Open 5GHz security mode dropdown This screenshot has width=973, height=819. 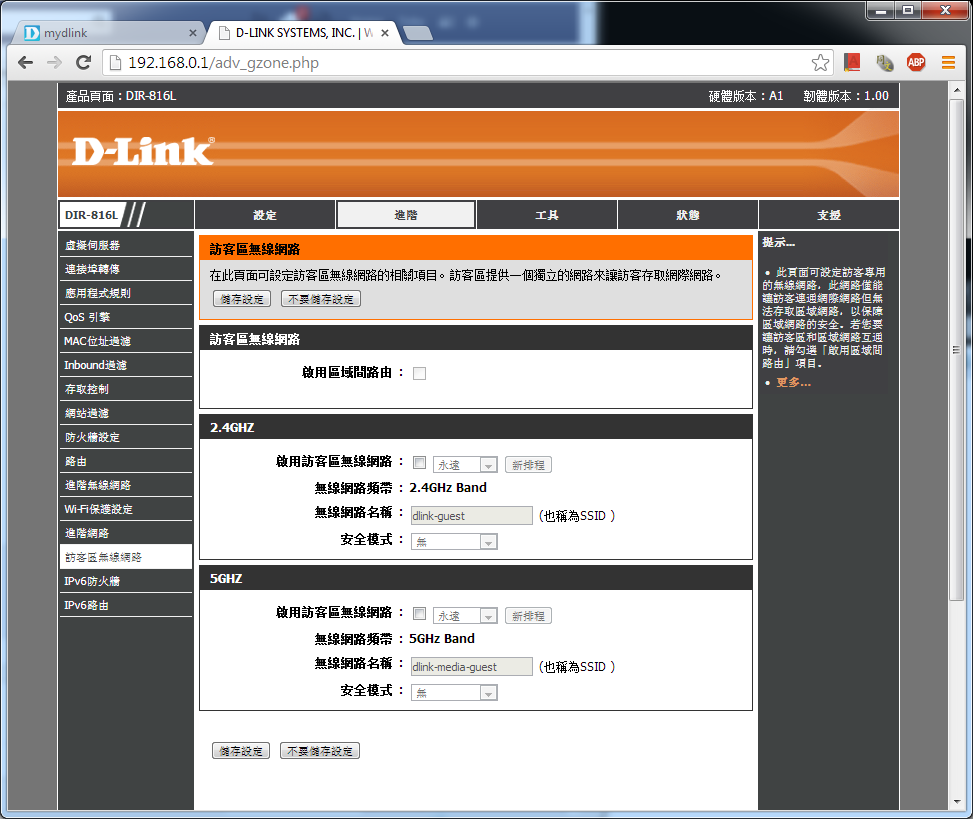[454, 693]
